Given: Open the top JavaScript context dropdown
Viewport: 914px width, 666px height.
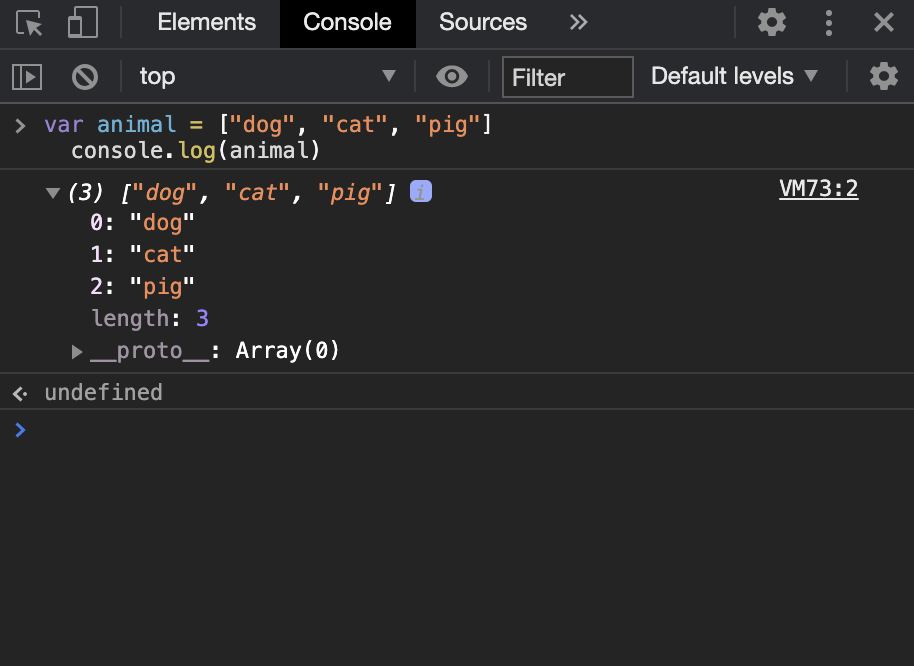Looking at the screenshot, I should [x=268, y=76].
